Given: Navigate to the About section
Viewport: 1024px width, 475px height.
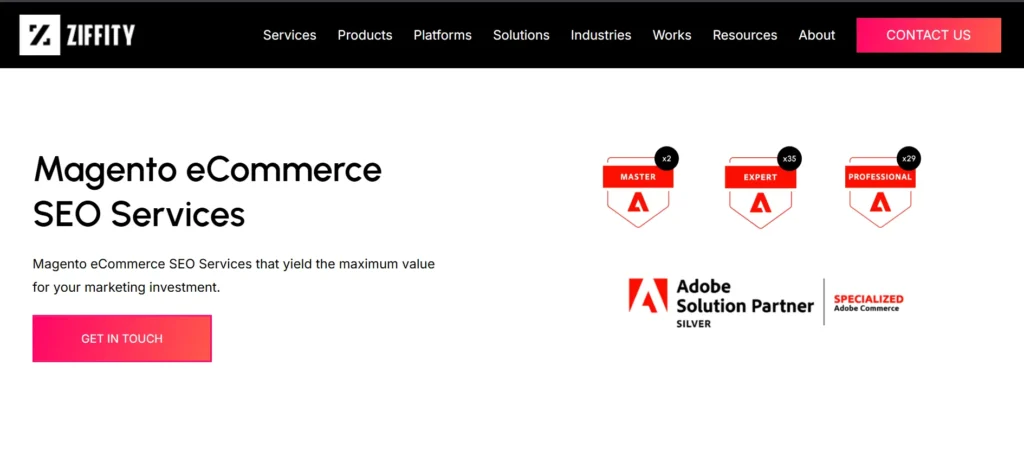Looking at the screenshot, I should [816, 35].
